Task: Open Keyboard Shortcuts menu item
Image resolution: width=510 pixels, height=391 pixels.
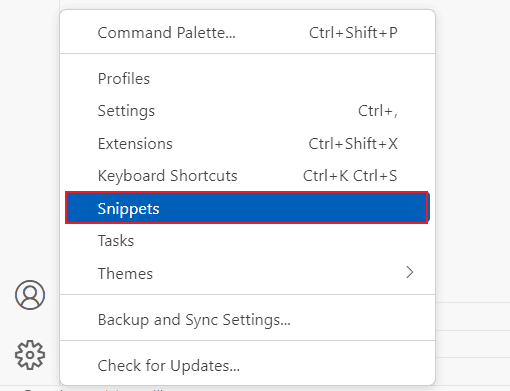Action: 247,176
